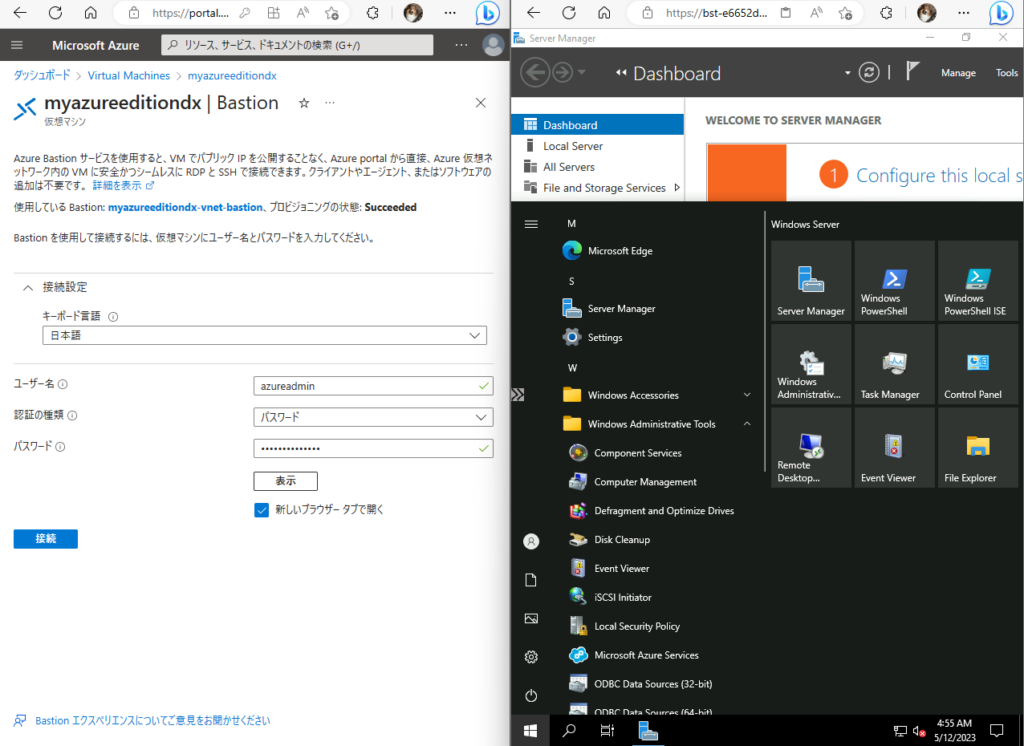Collapse Windows Administrative Tools folder
This screenshot has width=1024, height=746.
[x=746, y=424]
